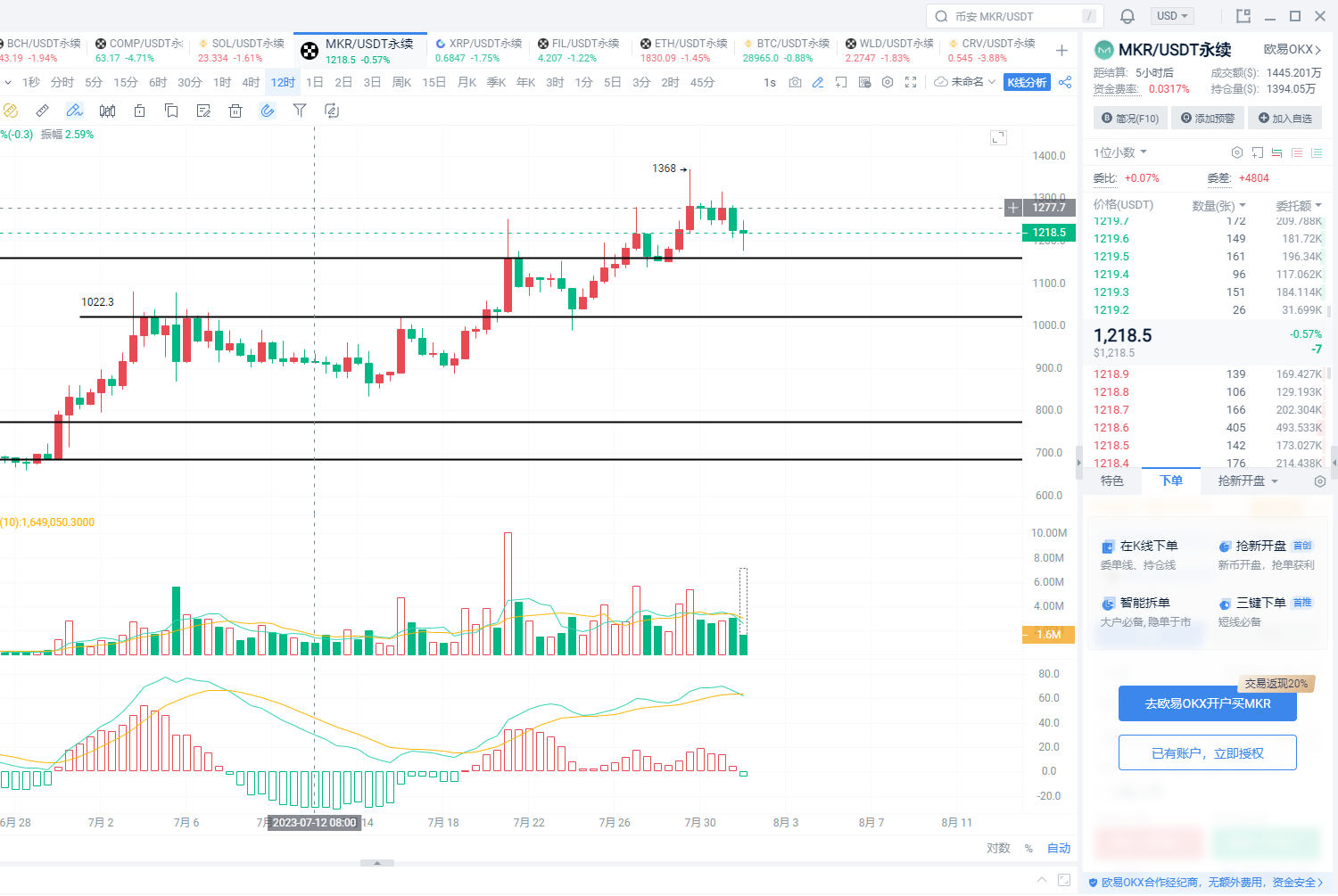Switch price axis to log scale (对数)
Screen dimensions: 1338x896
click(998, 848)
